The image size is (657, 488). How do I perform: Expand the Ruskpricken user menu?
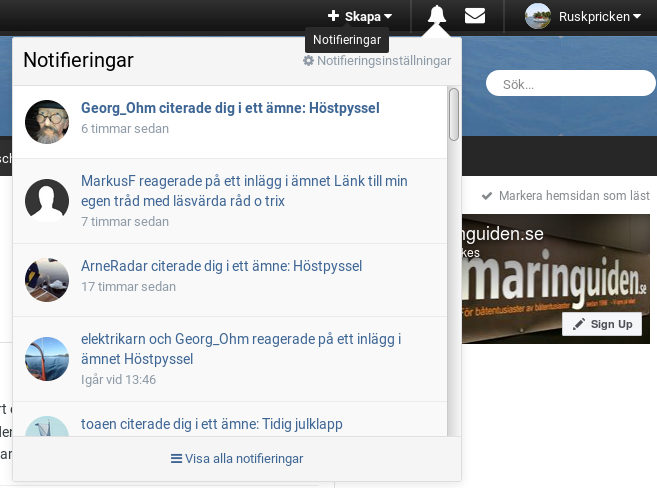[x=600, y=16]
